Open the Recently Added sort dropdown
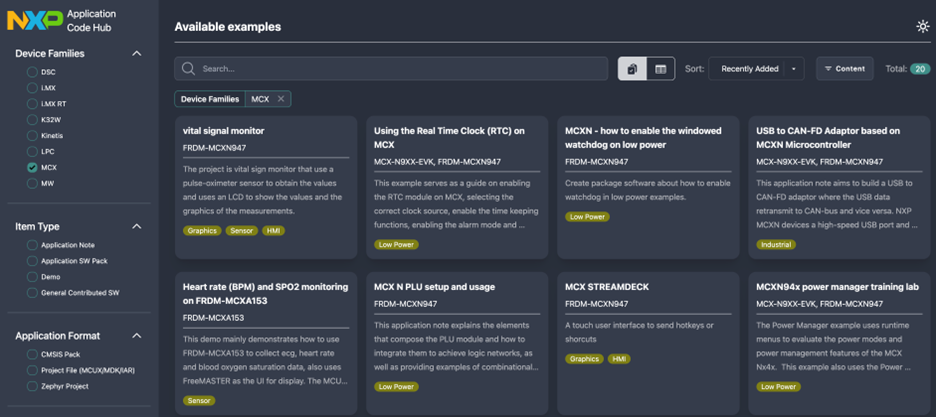Screen dimensions: 936x417 click(756, 69)
